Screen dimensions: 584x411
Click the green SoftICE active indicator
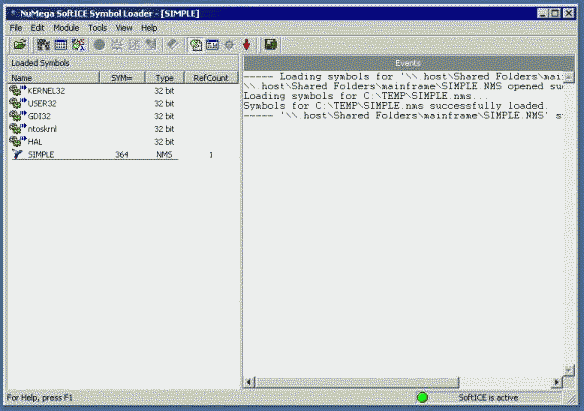click(422, 398)
